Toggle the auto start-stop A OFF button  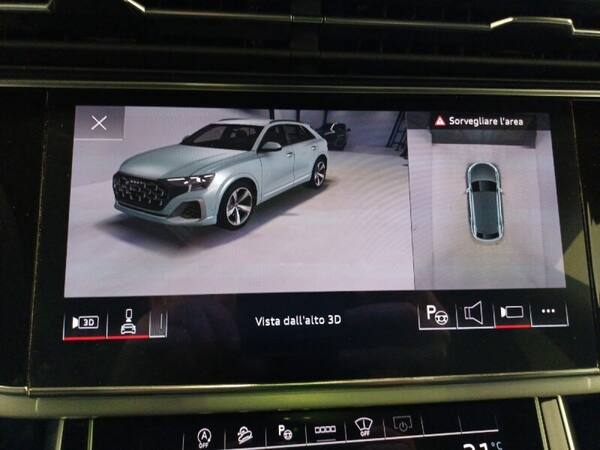[204, 435]
